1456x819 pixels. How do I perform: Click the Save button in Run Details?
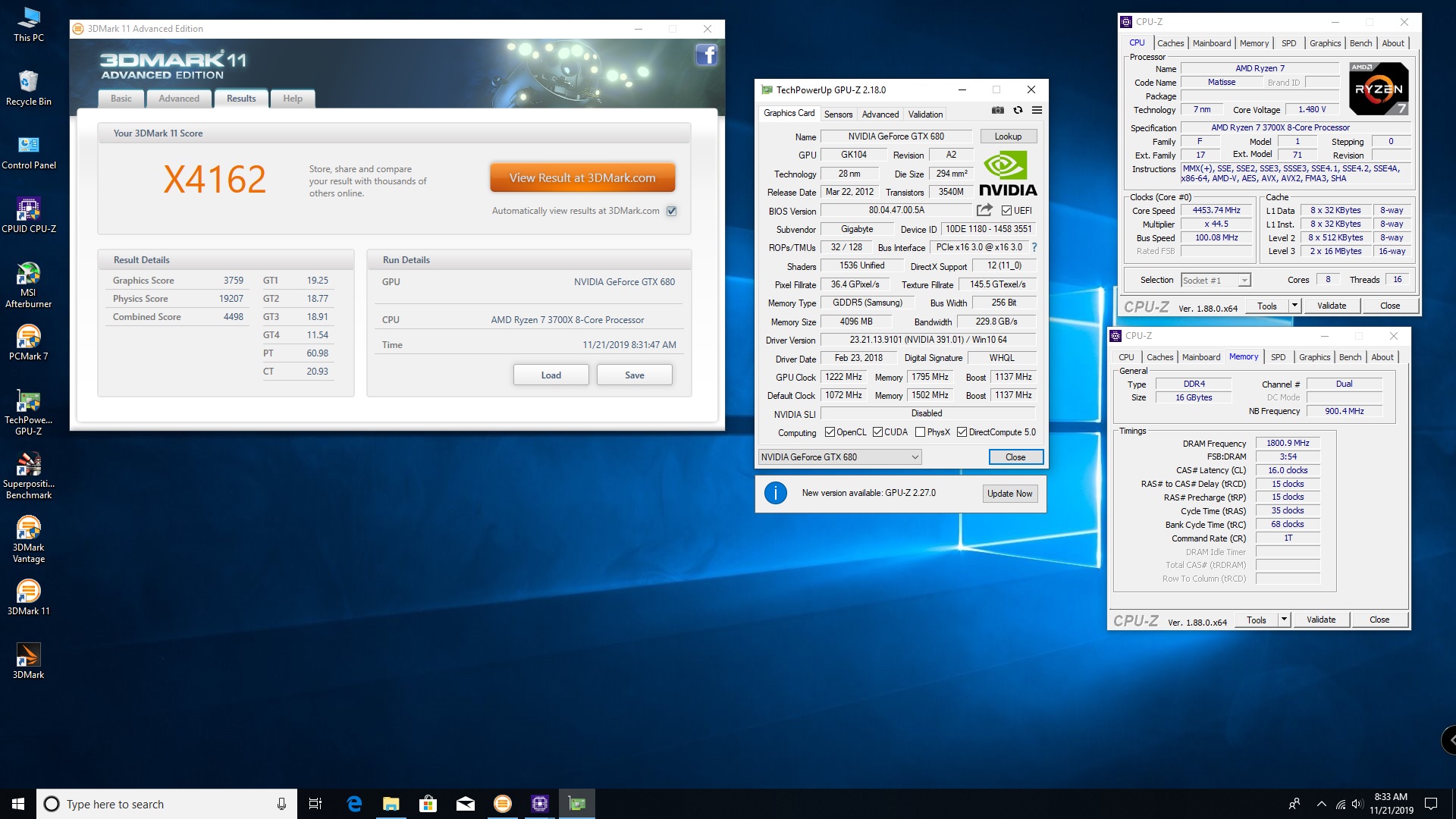pos(635,375)
